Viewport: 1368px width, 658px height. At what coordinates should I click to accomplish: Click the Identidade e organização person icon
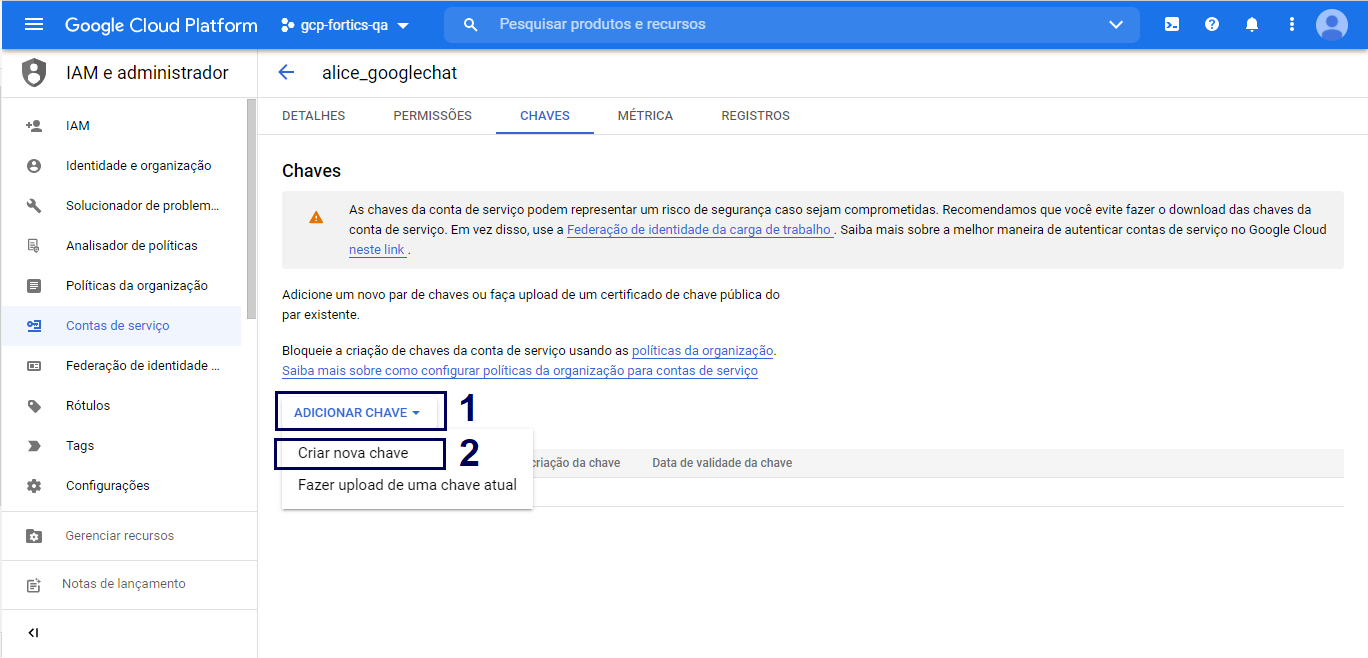pyautogui.click(x=34, y=166)
